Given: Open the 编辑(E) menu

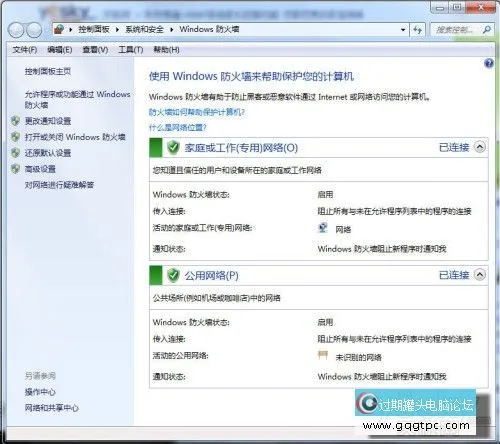Looking at the screenshot, I should coord(60,50).
